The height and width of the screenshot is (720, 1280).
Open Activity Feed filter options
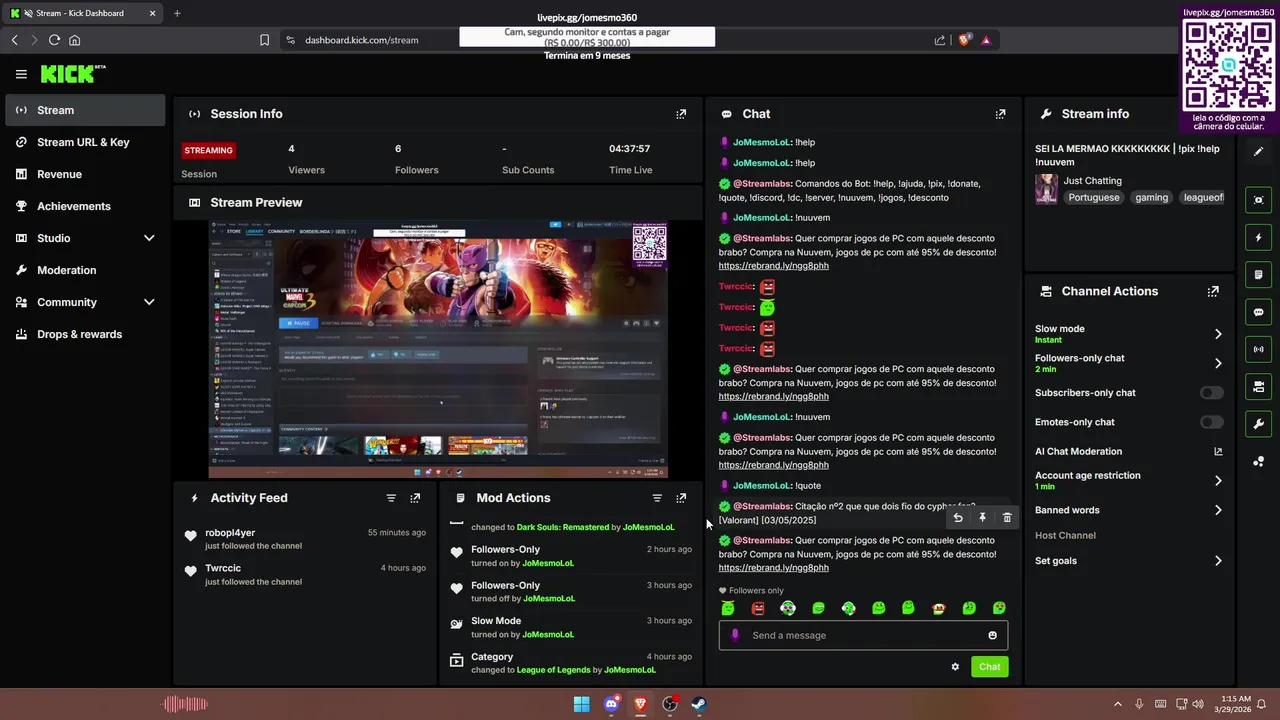tap(391, 498)
